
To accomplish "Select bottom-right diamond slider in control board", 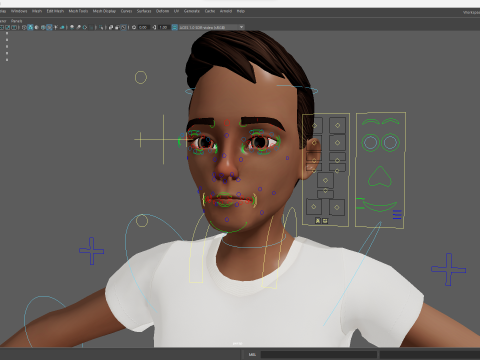I will [337, 207].
